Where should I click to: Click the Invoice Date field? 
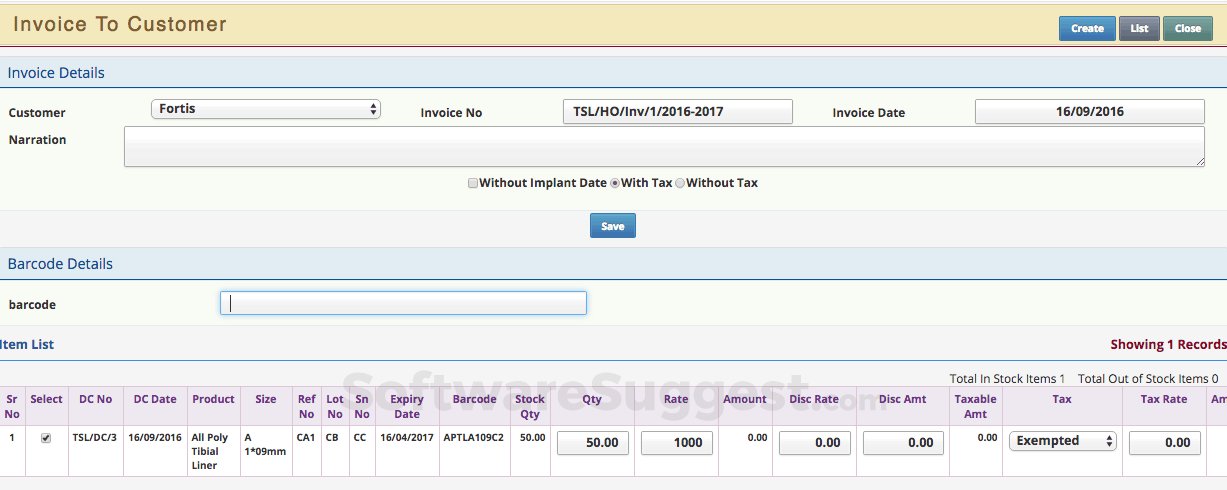coord(1090,111)
